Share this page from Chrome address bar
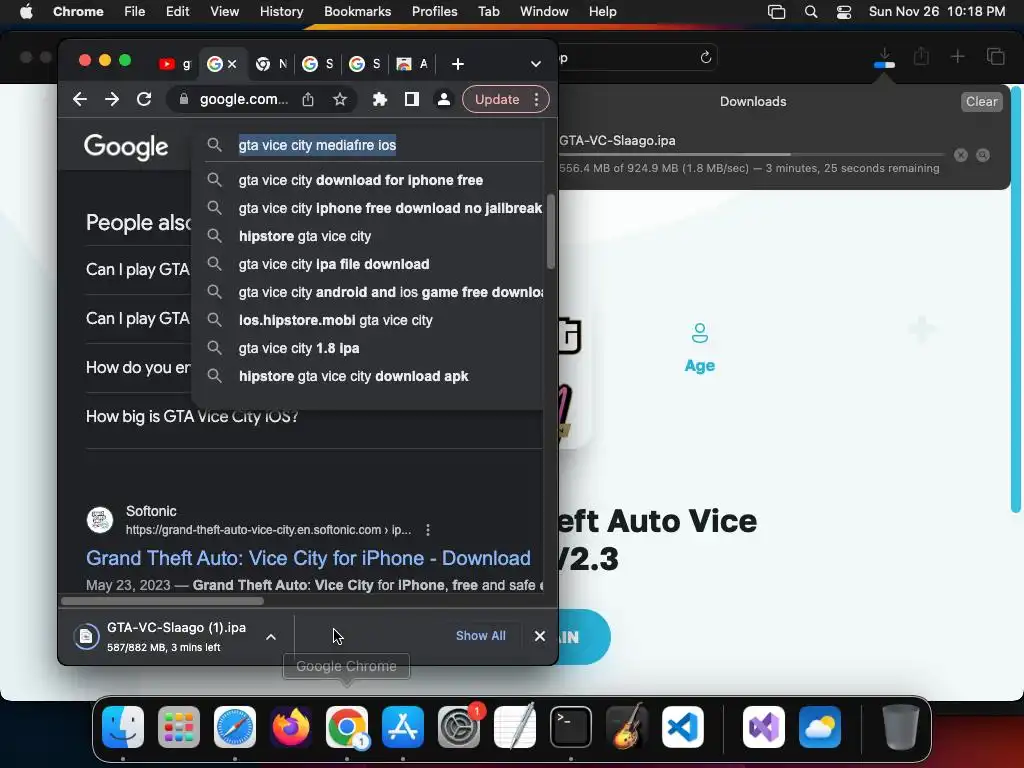1024x768 pixels. pyautogui.click(x=308, y=99)
